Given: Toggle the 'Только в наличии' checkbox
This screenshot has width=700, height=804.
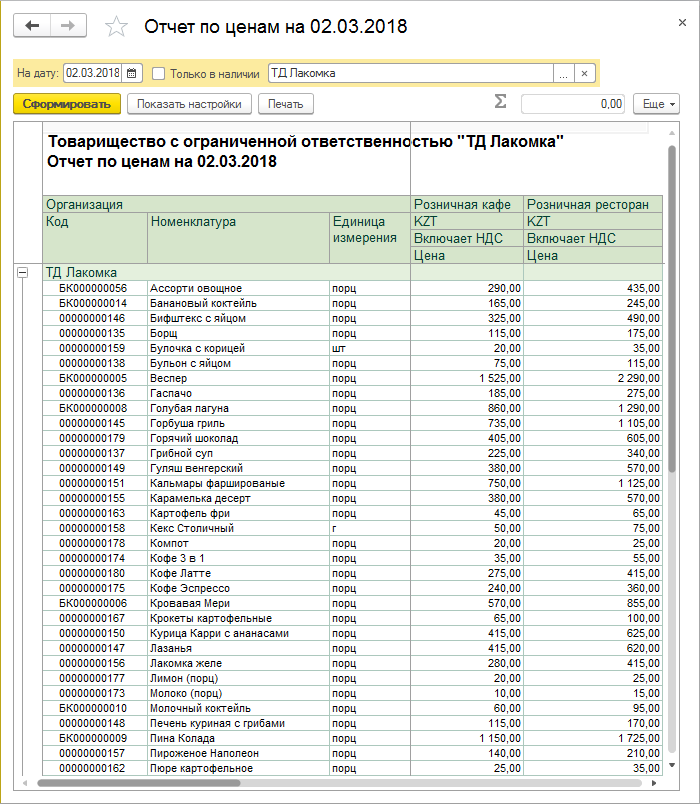Looking at the screenshot, I should [159, 73].
